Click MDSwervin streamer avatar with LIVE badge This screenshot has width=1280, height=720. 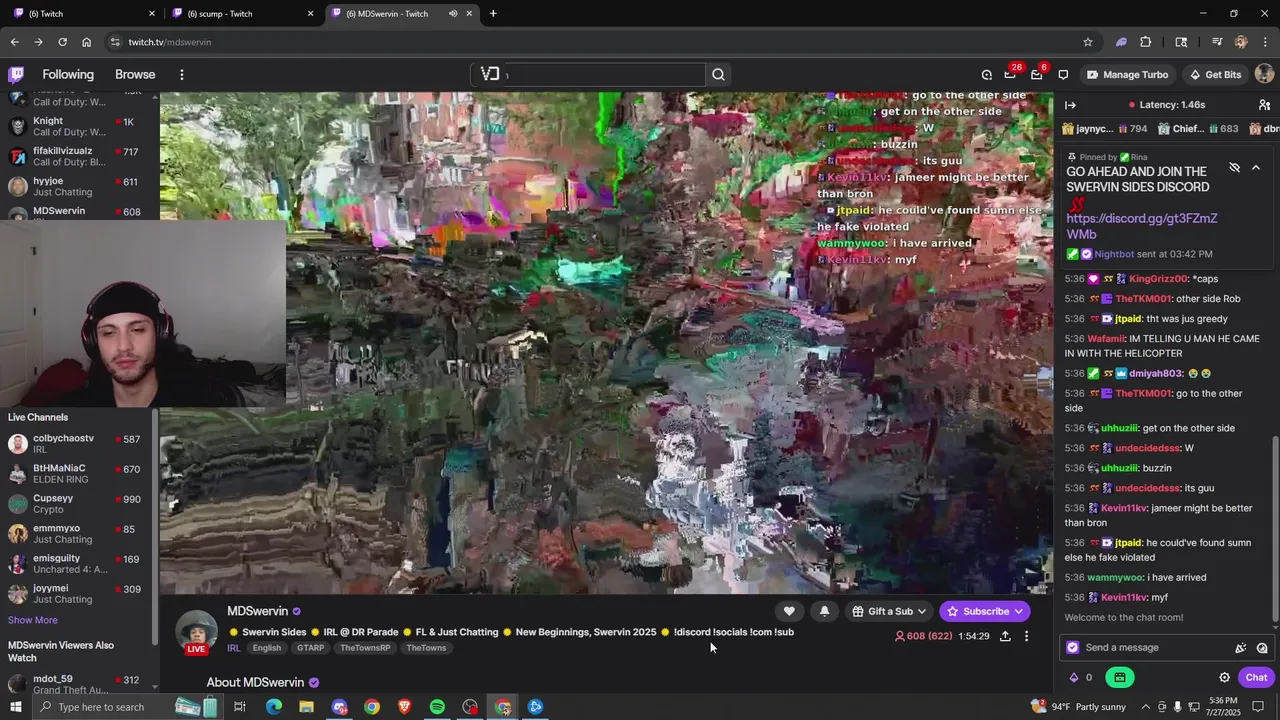(x=196, y=632)
